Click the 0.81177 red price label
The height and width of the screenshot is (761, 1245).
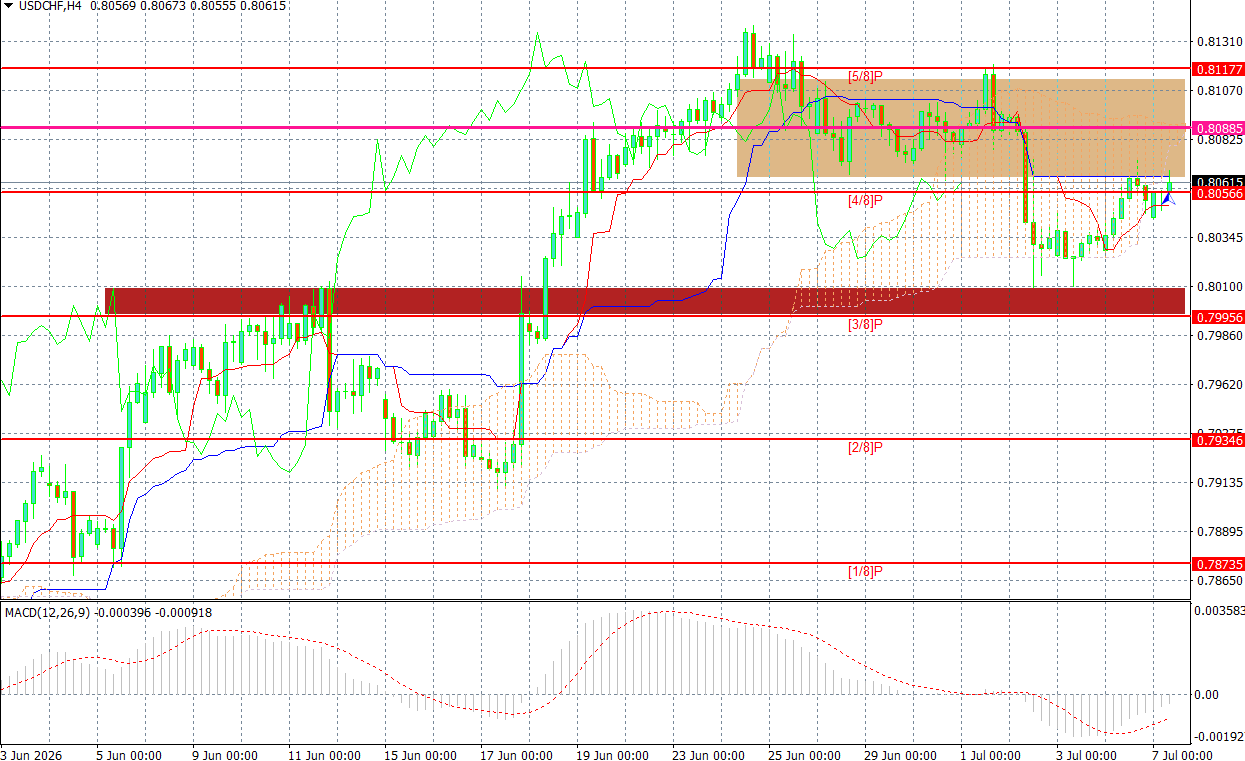[x=1218, y=70]
